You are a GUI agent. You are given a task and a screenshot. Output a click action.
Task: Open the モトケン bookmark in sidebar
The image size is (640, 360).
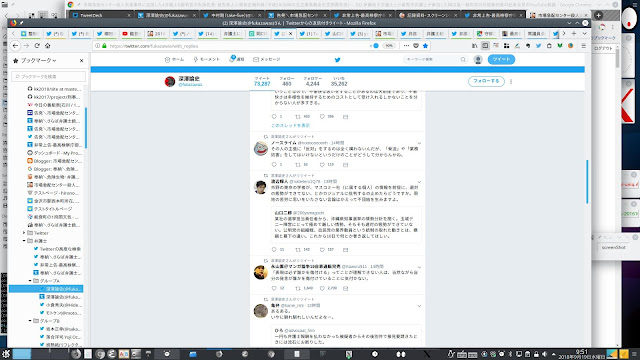pos(60,313)
